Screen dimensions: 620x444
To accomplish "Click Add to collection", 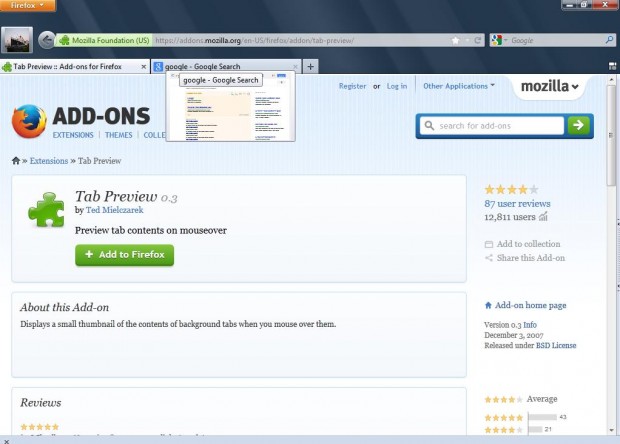I will (523, 244).
